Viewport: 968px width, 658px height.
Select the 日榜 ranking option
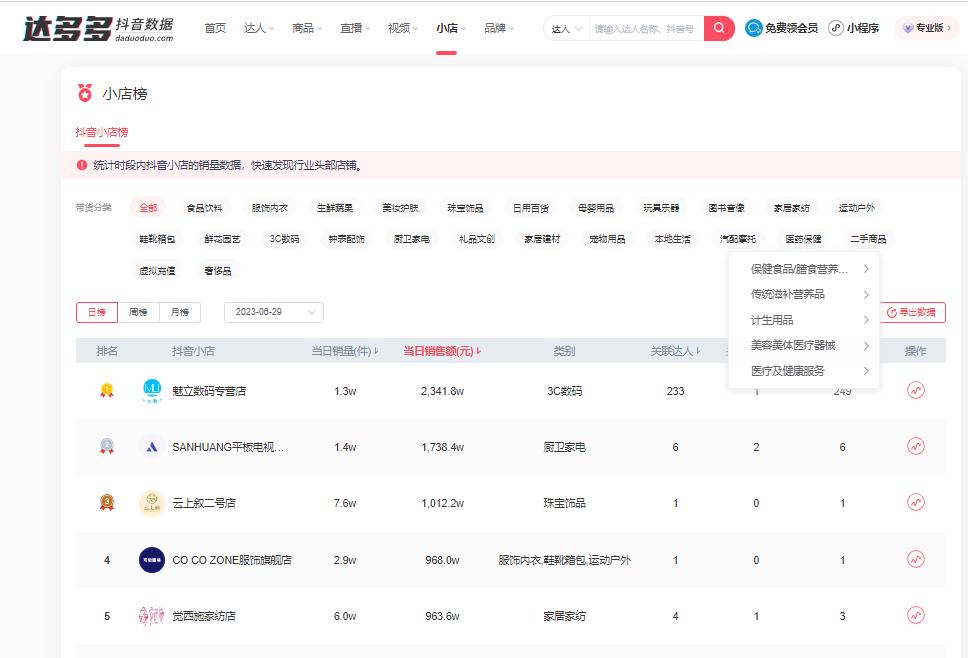(96, 312)
